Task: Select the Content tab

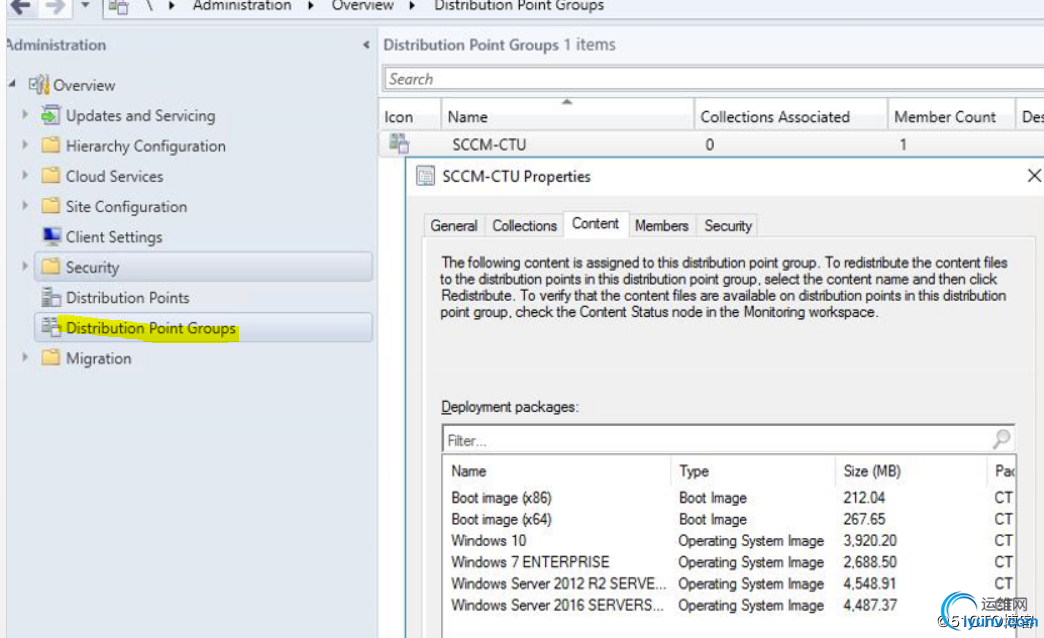Action: (595, 224)
